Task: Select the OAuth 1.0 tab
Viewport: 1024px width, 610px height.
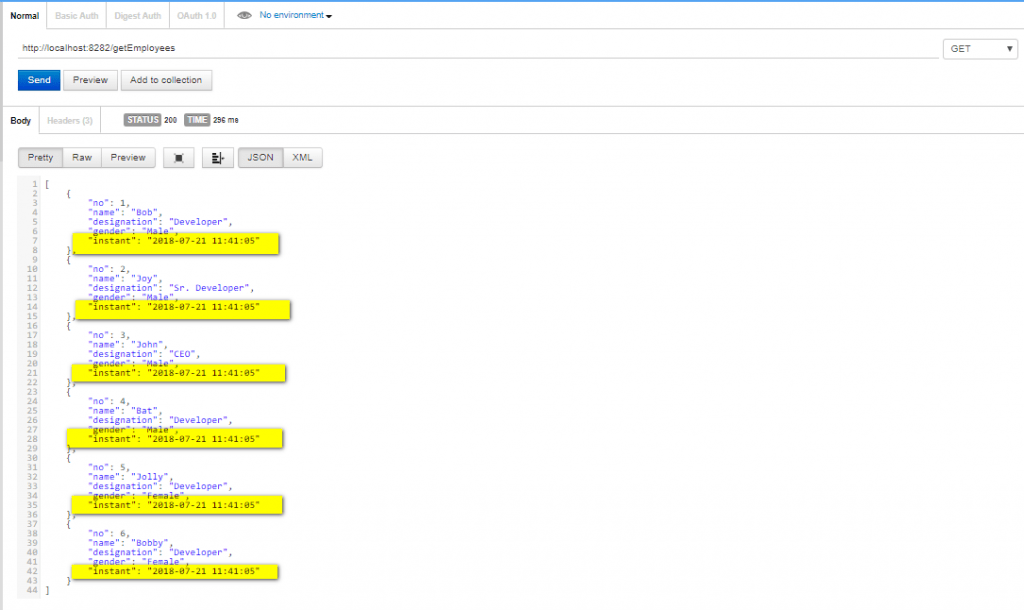Action: point(196,15)
